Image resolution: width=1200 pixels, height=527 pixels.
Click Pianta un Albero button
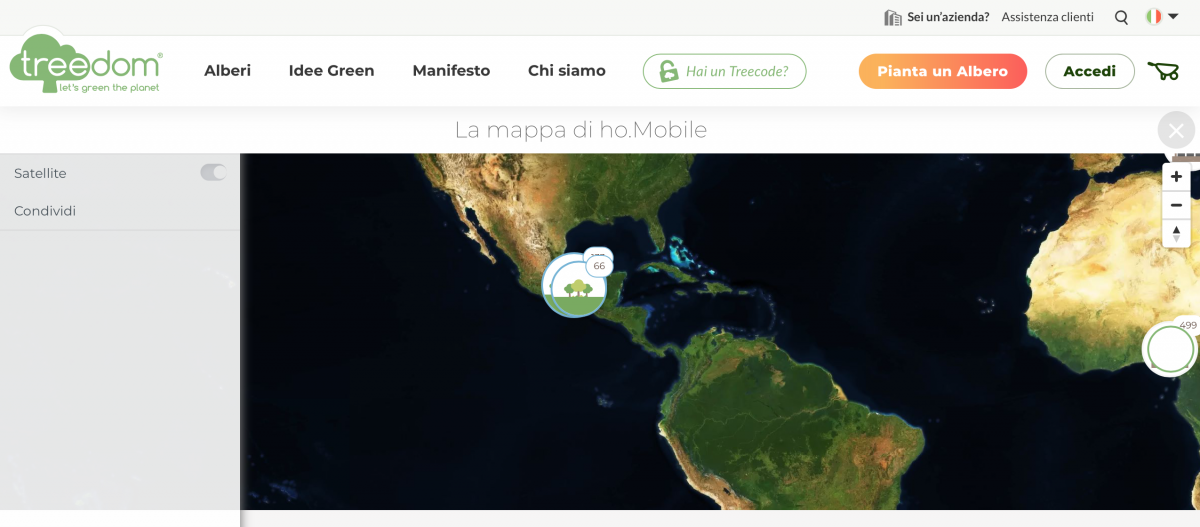tap(943, 71)
